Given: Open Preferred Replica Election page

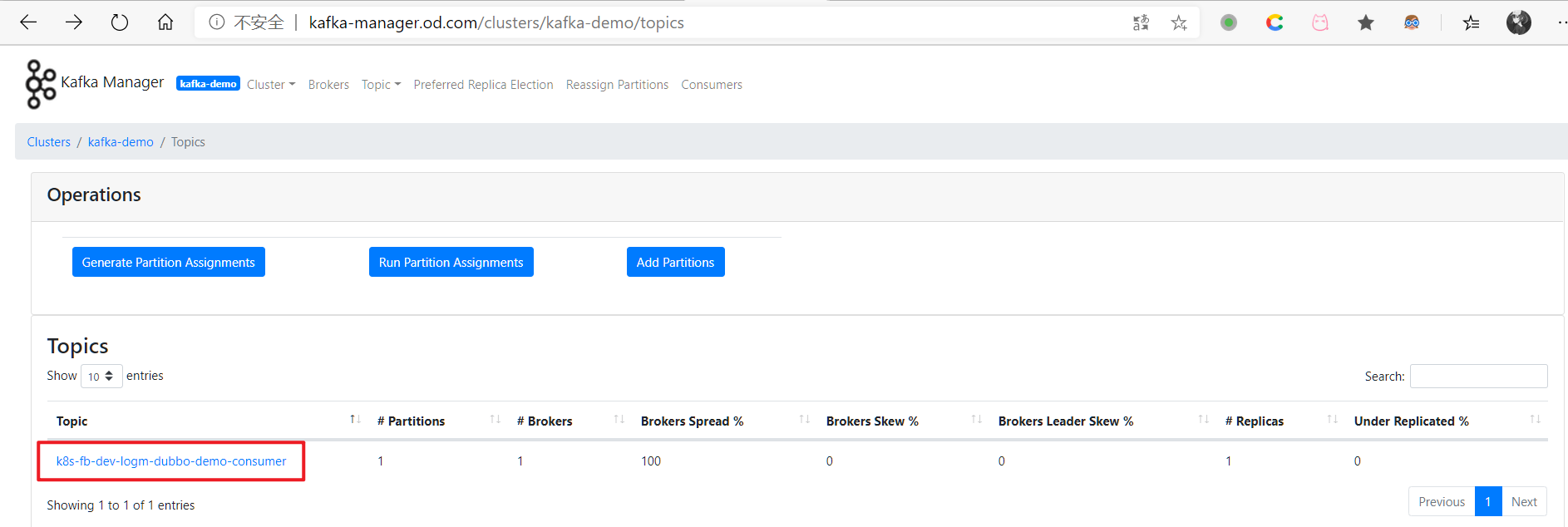Looking at the screenshot, I should (483, 85).
